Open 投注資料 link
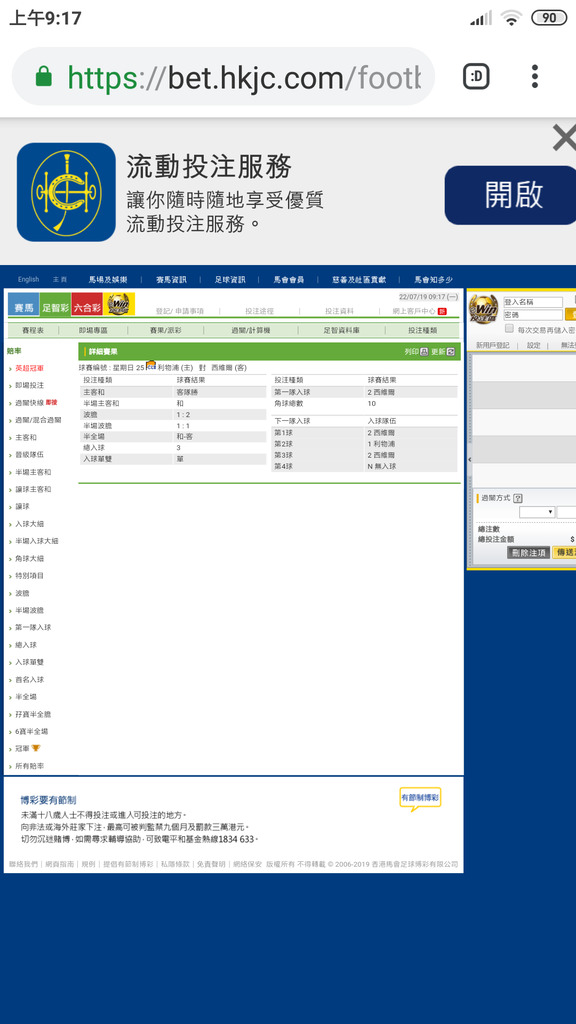 pyautogui.click(x=340, y=312)
